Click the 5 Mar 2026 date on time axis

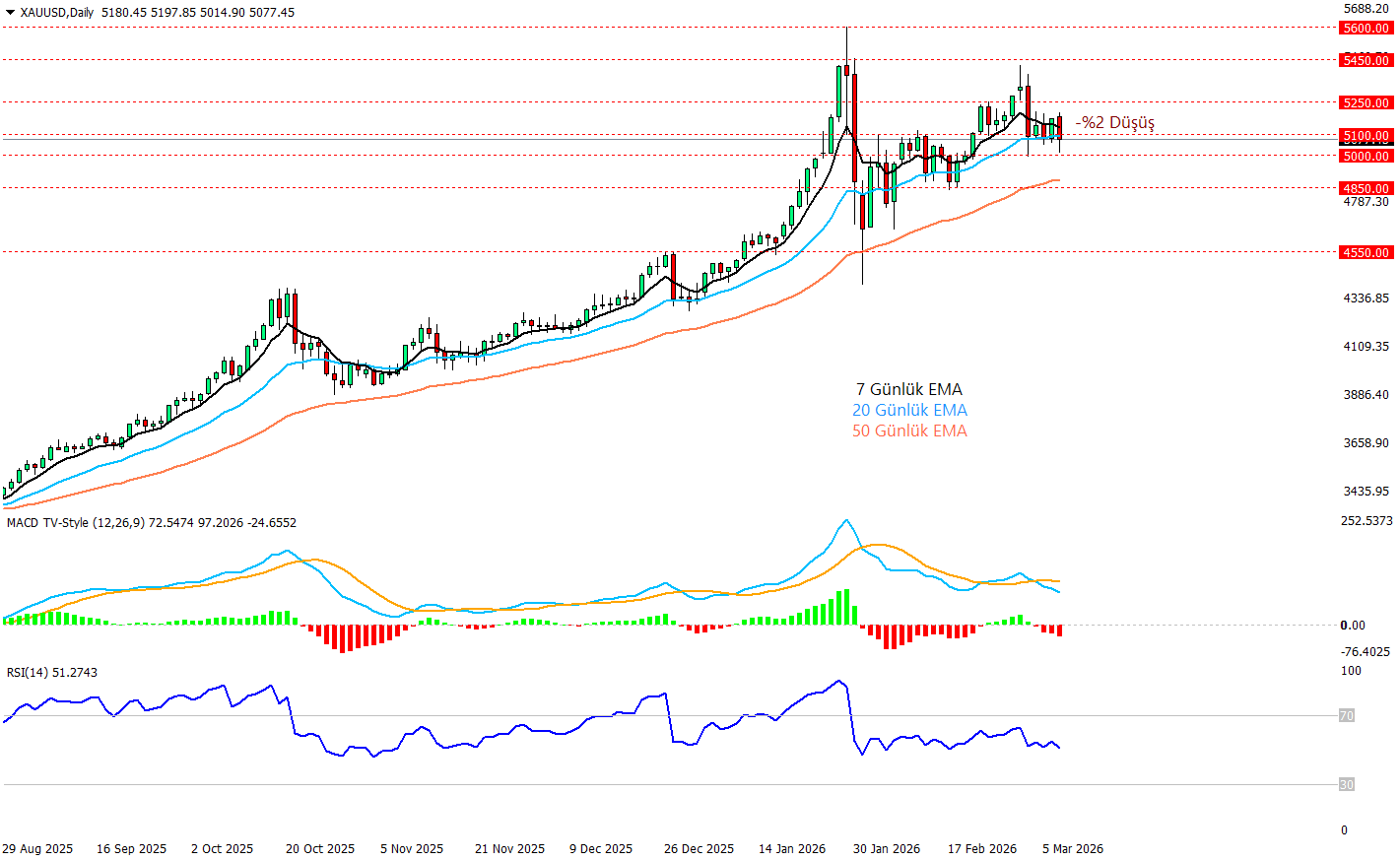click(x=1073, y=849)
